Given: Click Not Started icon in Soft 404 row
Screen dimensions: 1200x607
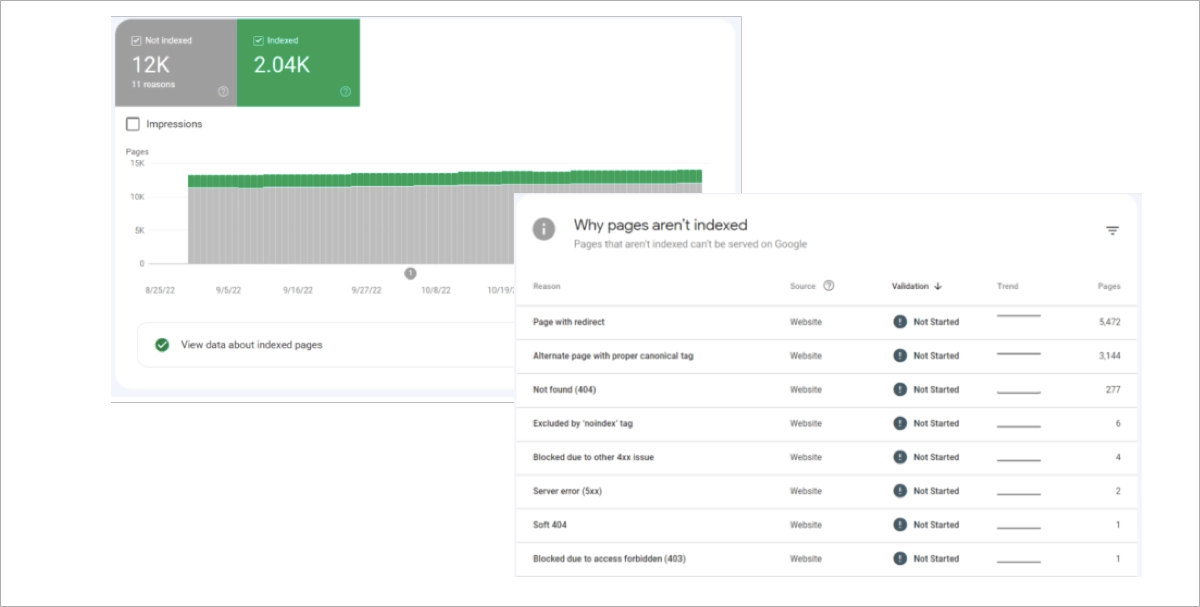Looking at the screenshot, I should [900, 525].
